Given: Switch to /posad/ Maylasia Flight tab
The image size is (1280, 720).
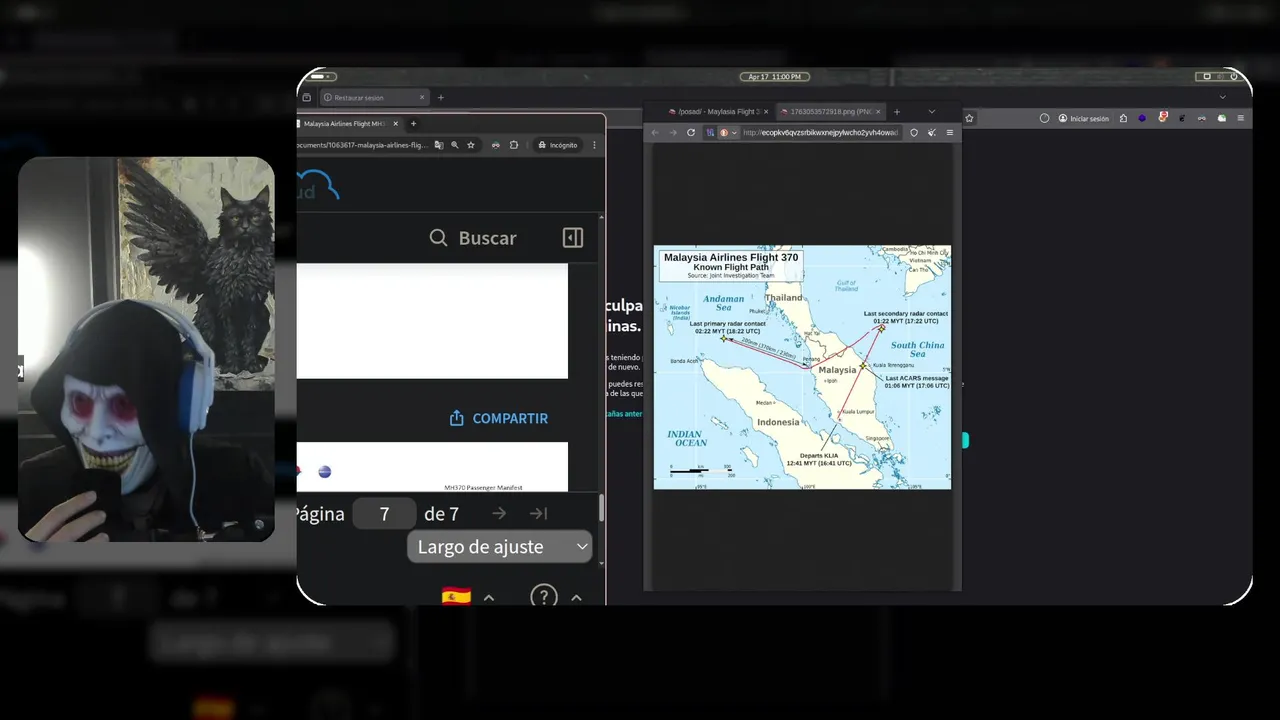Looking at the screenshot, I should point(714,112).
